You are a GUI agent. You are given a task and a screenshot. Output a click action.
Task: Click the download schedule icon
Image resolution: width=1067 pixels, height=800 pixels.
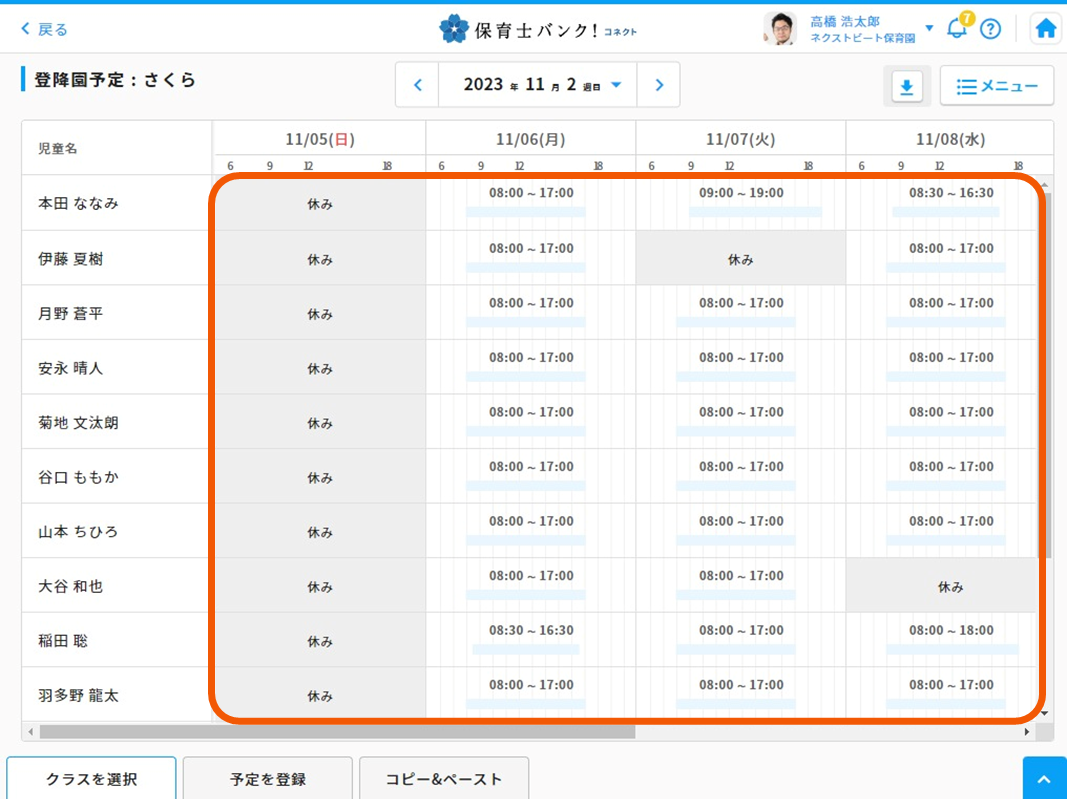(x=906, y=87)
